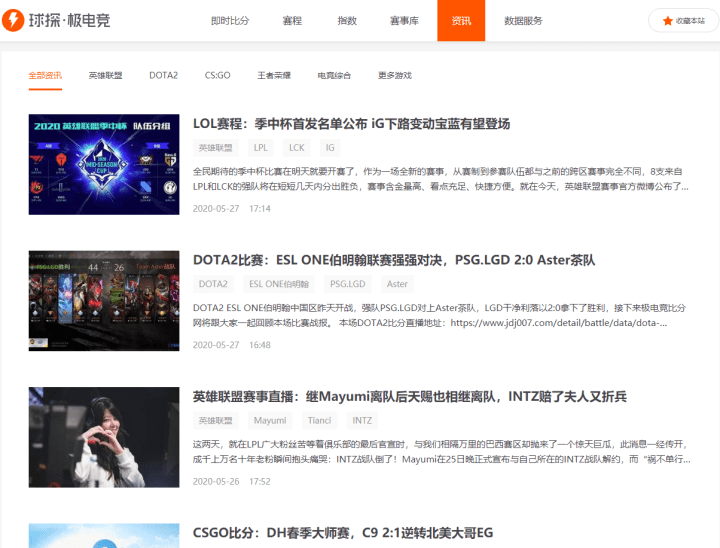Click the 2020-05-27 16:48 timestamp
This screenshot has width=720, height=548.
click(x=231, y=345)
